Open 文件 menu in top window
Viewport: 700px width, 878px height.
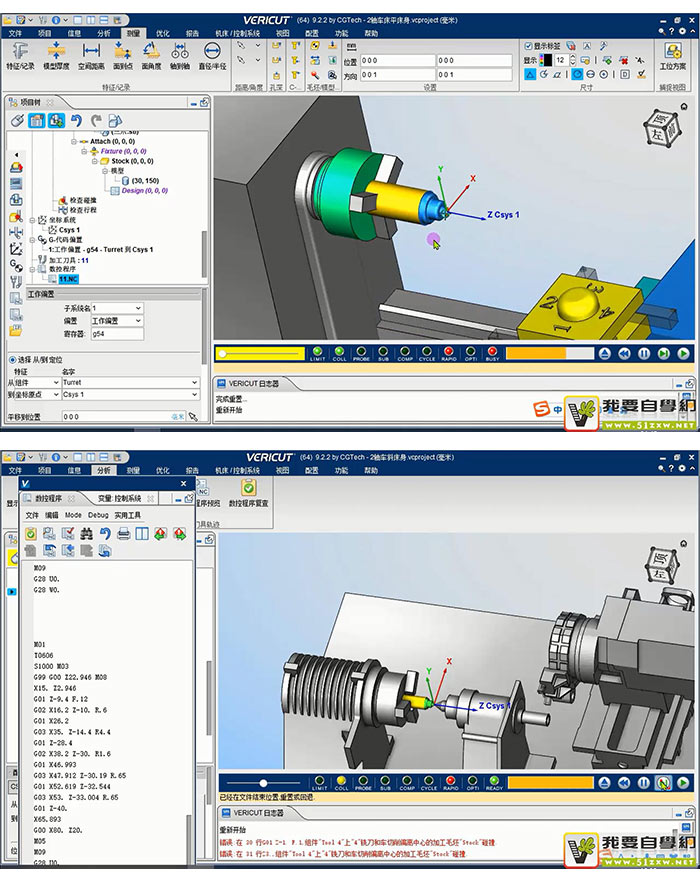pos(15,33)
